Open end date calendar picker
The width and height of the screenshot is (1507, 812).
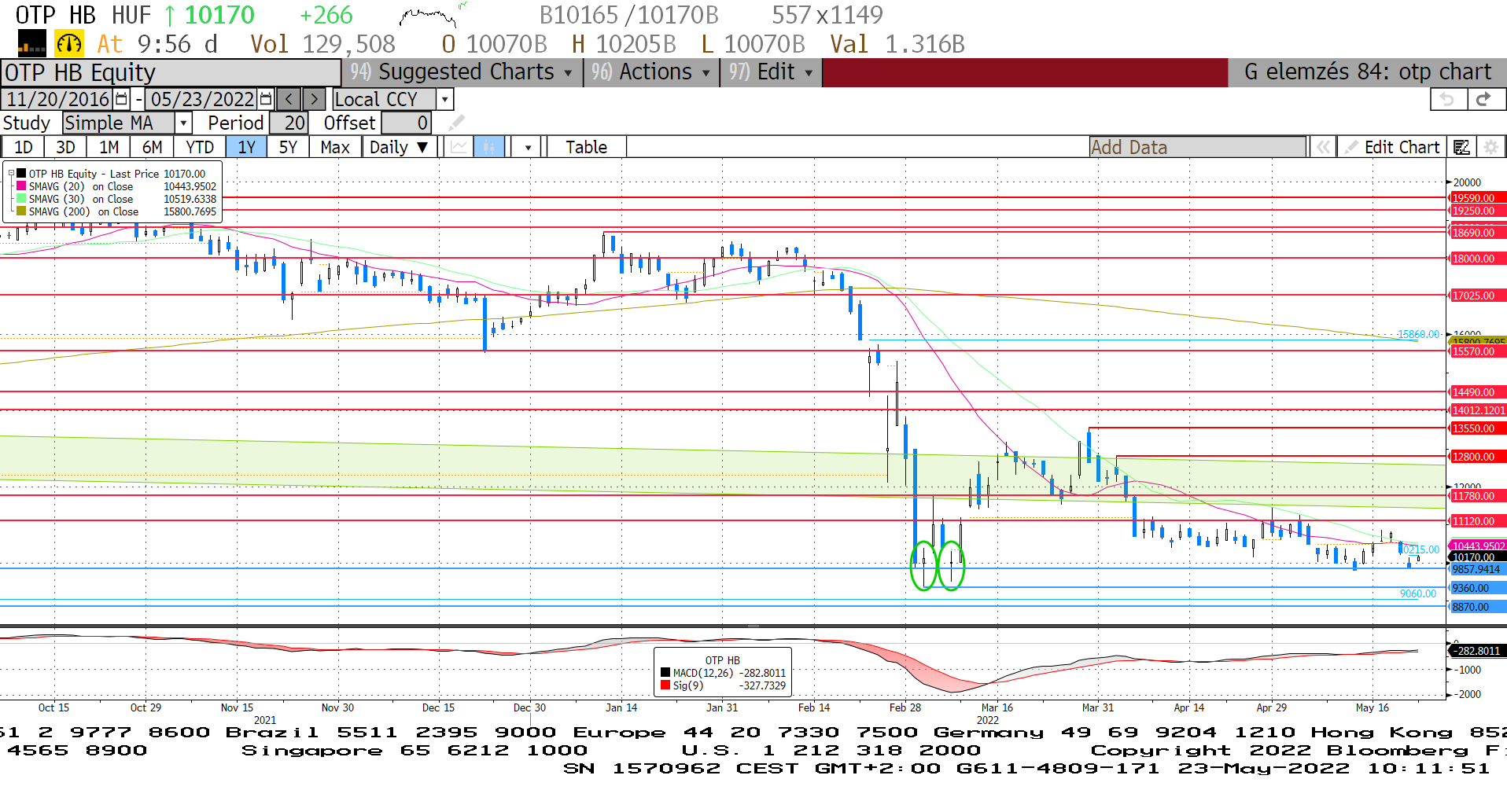(266, 99)
